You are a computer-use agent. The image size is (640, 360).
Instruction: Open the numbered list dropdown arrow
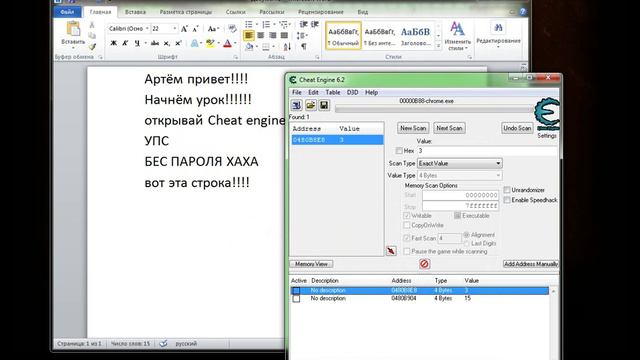[274, 24]
